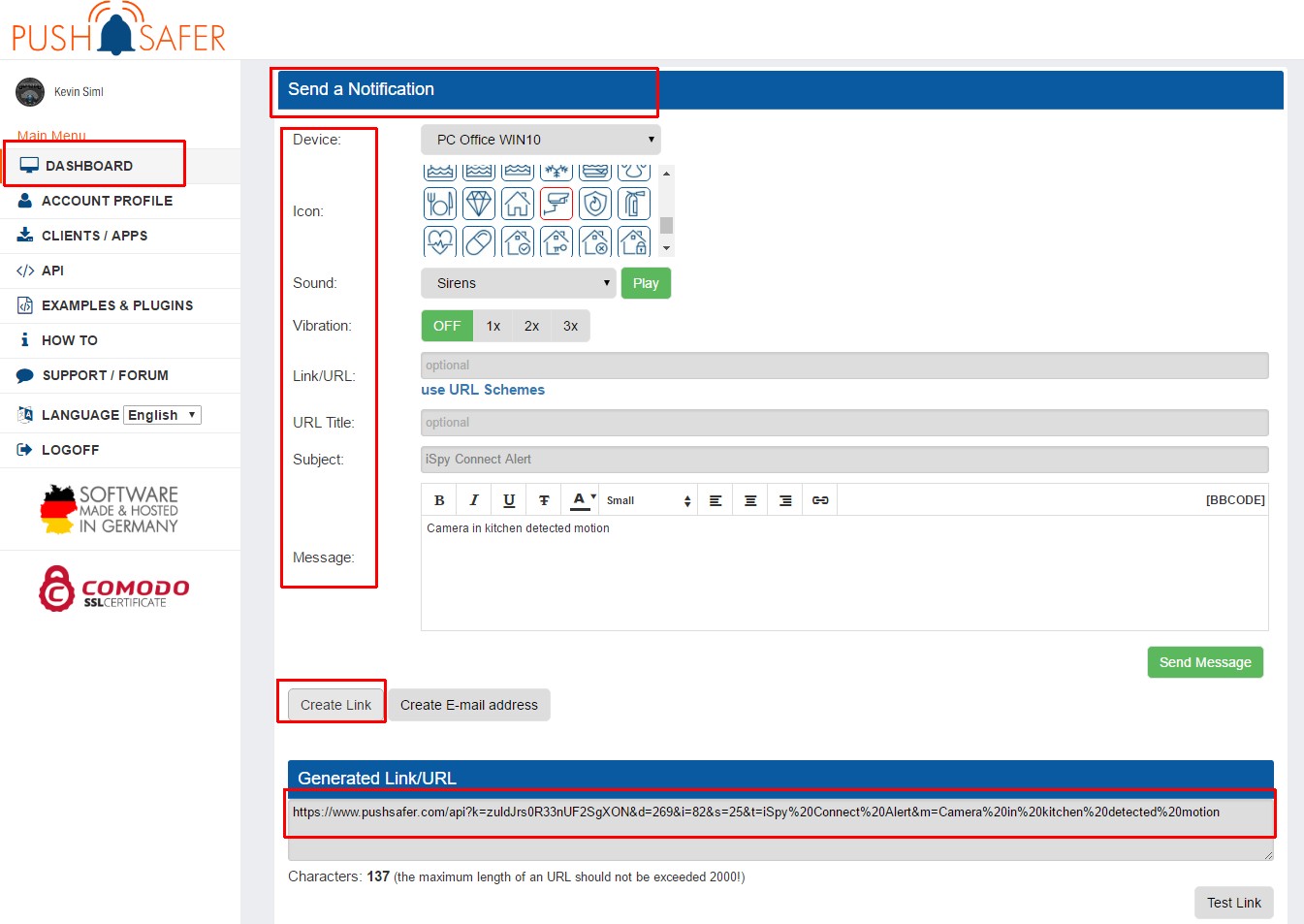The width and height of the screenshot is (1304, 924).
Task: Set vibration to 1x
Action: point(493,326)
